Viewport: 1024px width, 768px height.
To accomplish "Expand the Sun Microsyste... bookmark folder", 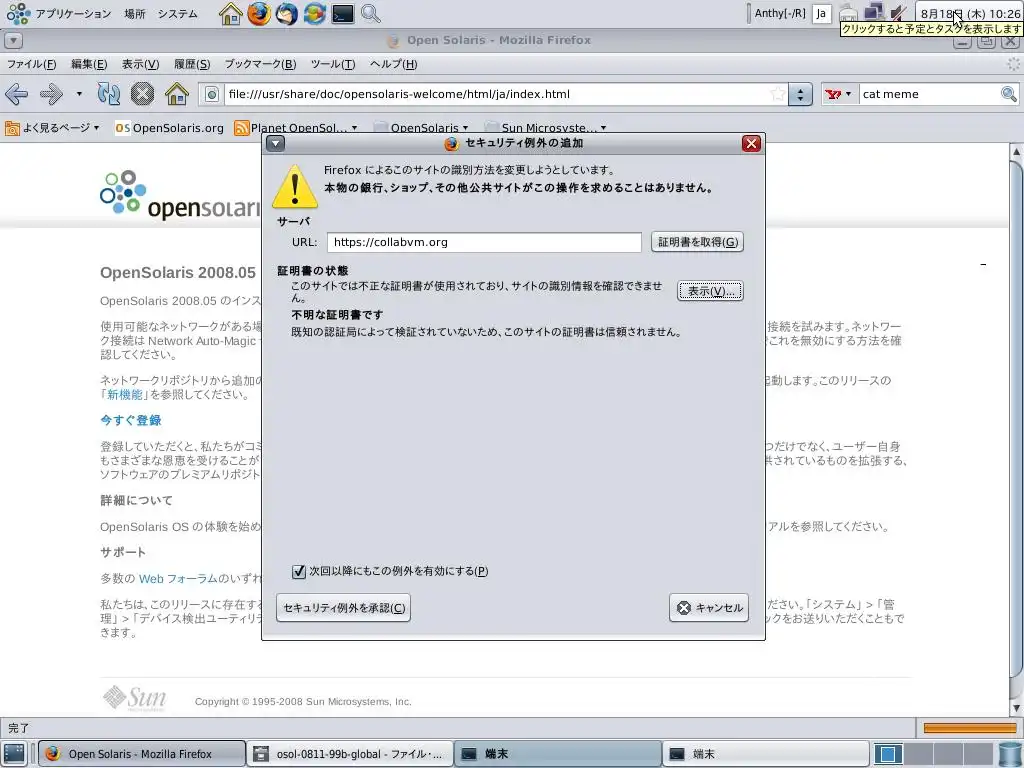I will [x=545, y=128].
